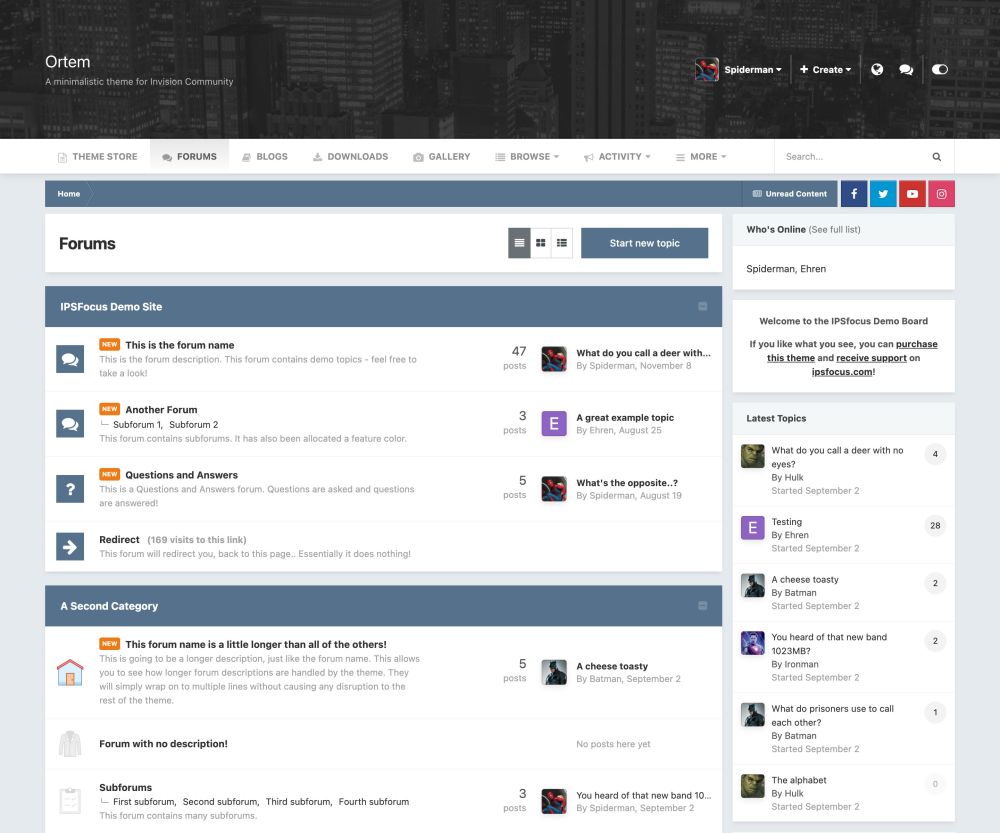Open the messages speech bubble icon
Image resolution: width=1000 pixels, height=833 pixels.
click(906, 70)
